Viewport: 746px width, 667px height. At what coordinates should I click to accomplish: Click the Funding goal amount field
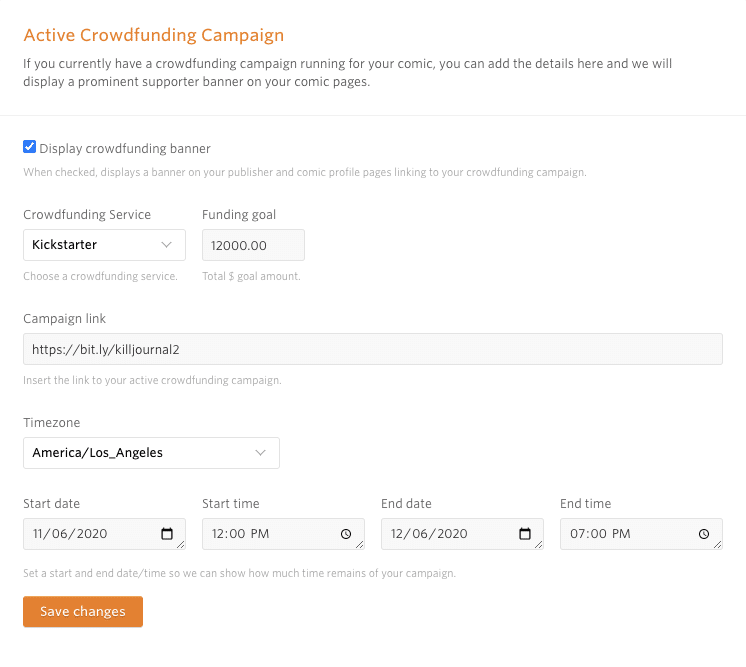(253, 245)
